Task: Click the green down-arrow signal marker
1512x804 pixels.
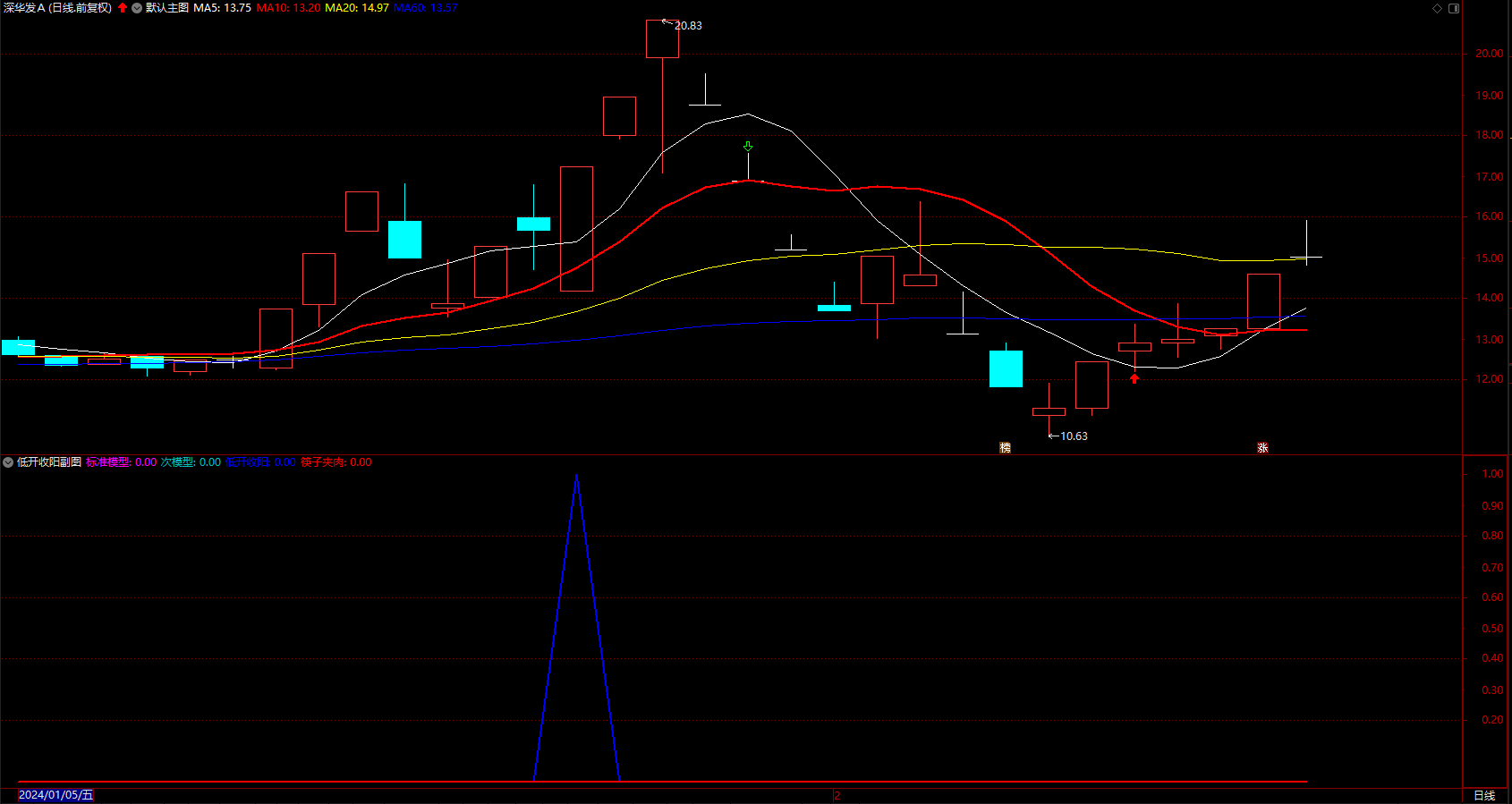Action: [748, 146]
